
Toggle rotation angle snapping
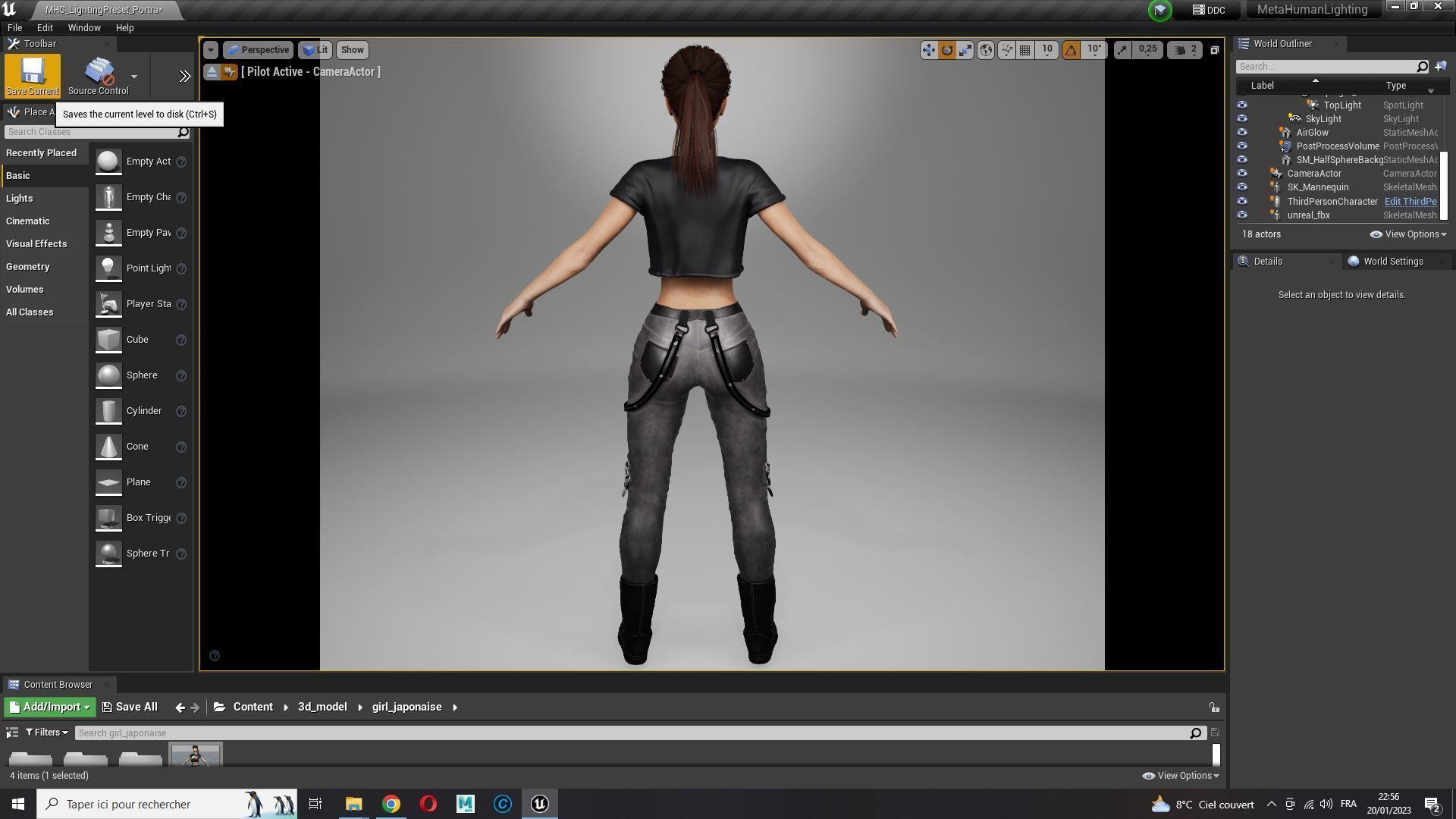(1071, 50)
